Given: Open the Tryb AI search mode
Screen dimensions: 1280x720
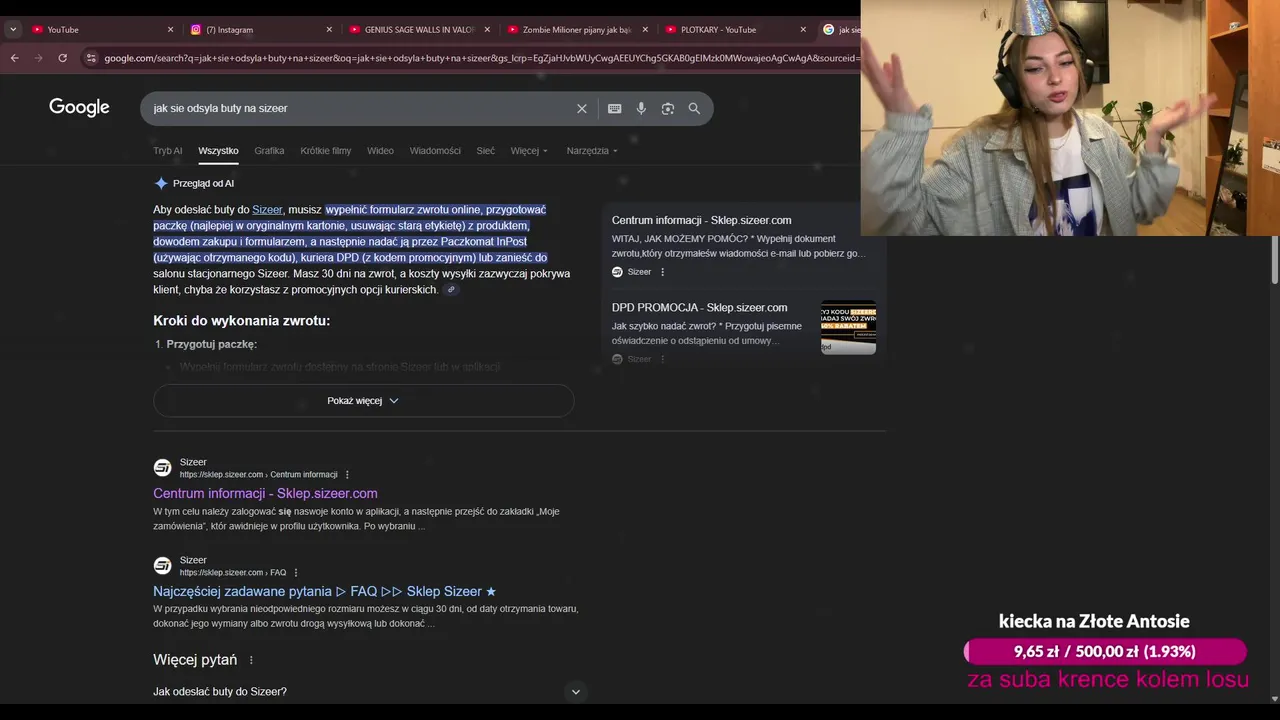Looking at the screenshot, I should (168, 151).
